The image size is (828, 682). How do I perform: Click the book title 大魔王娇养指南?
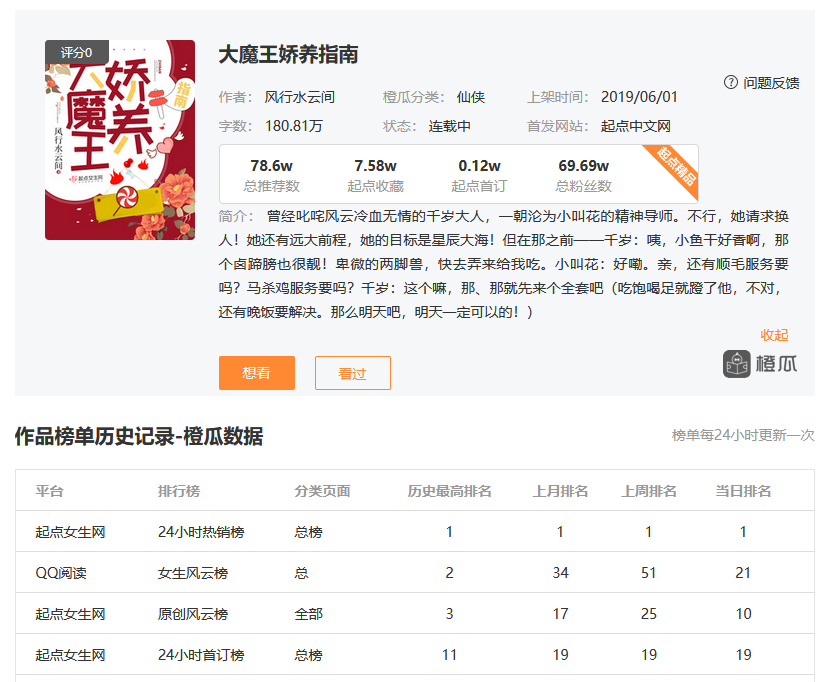point(288,55)
